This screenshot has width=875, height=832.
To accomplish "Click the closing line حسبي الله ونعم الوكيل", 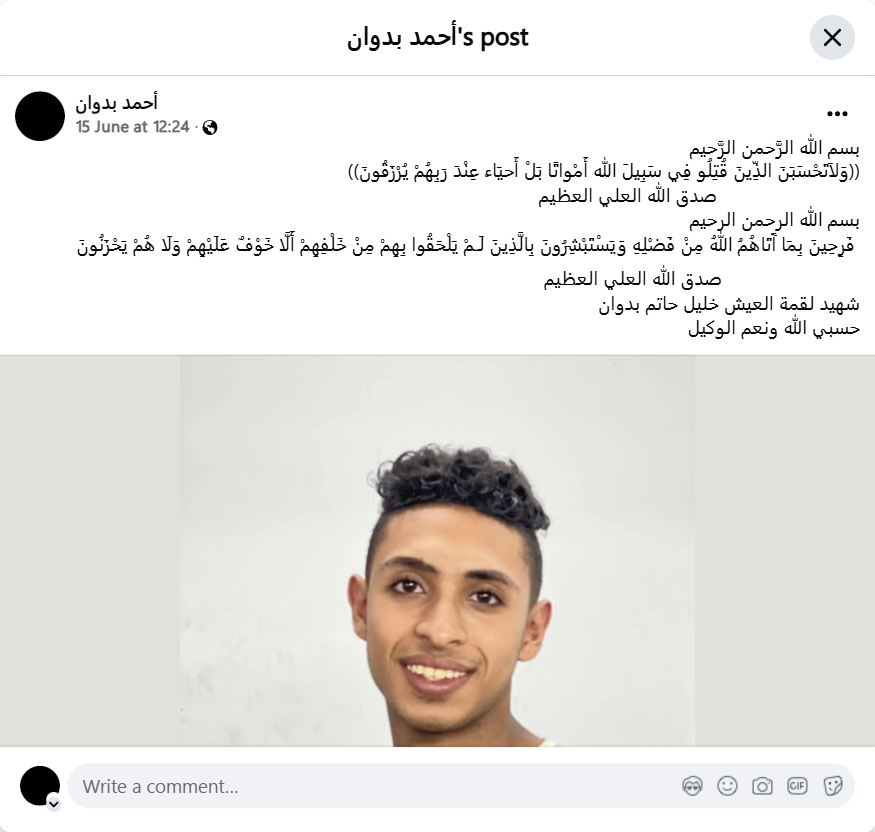I will click(773, 329).
